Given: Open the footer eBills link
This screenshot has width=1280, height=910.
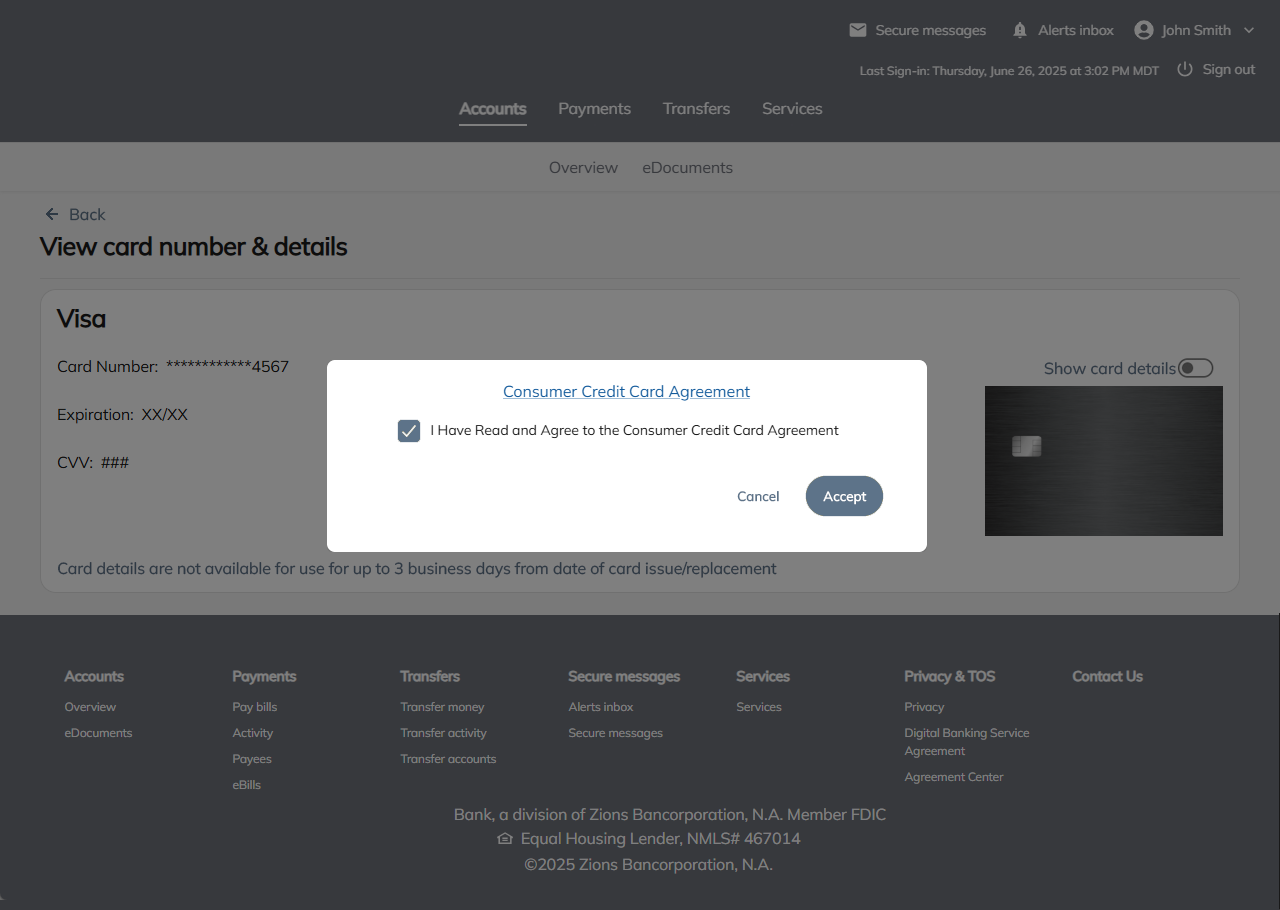Looking at the screenshot, I should [x=247, y=785].
